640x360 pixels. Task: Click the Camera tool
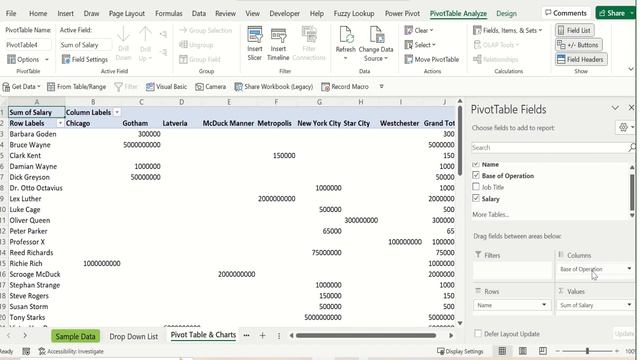210,87
